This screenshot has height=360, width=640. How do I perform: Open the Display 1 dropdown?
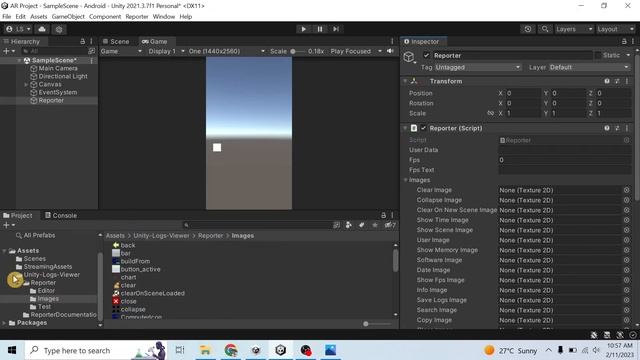click(x=167, y=51)
